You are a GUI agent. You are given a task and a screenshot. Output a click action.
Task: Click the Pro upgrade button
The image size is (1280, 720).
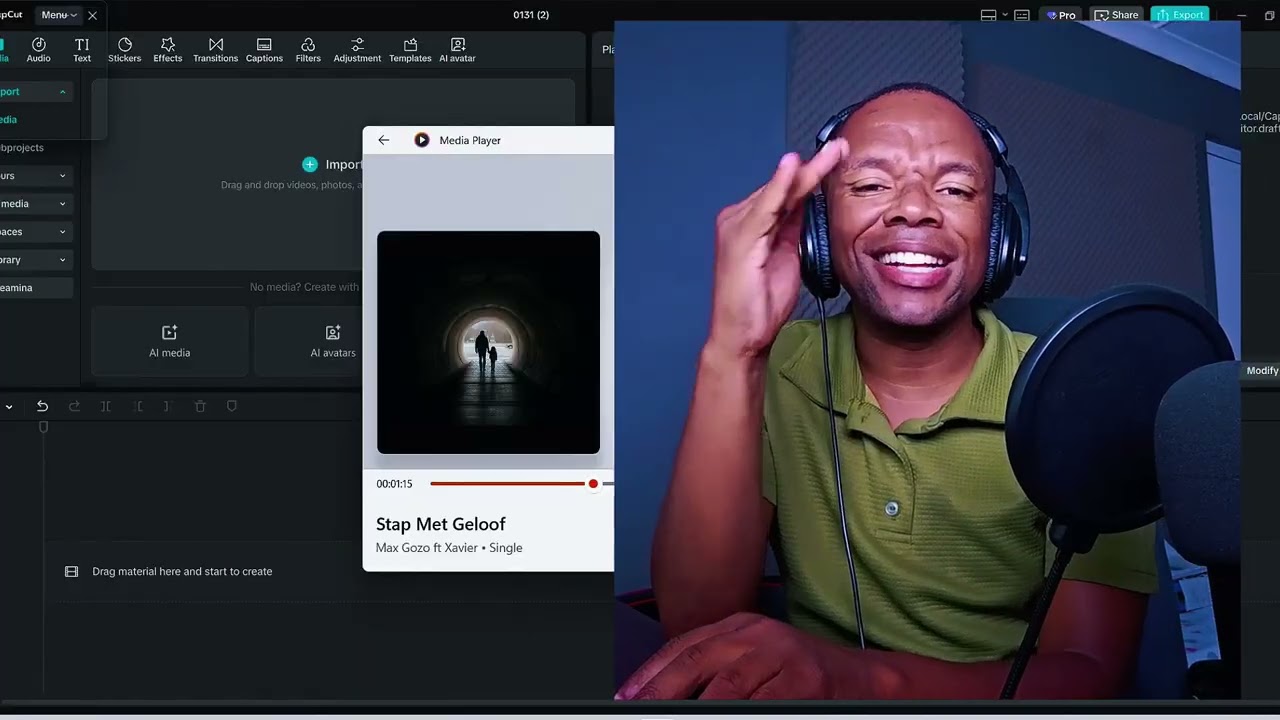coord(1061,15)
